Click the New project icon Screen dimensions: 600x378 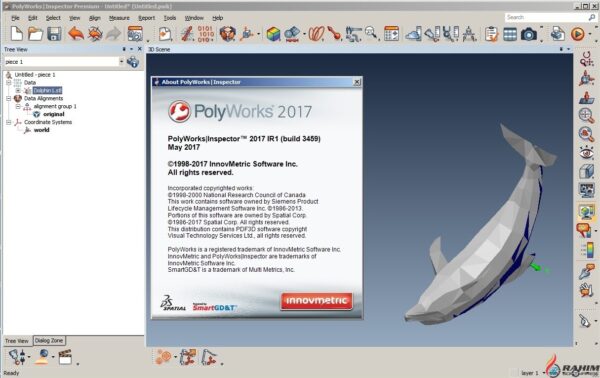[x=16, y=34]
